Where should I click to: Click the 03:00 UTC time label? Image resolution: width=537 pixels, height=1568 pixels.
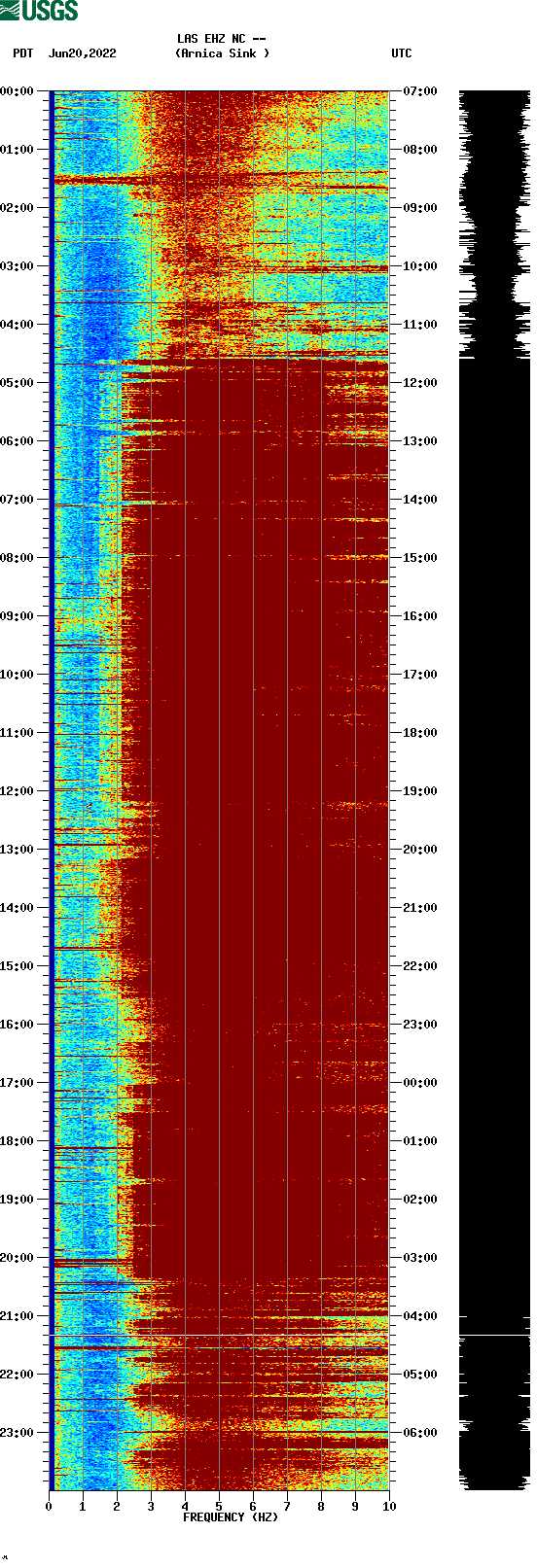coord(420,1258)
